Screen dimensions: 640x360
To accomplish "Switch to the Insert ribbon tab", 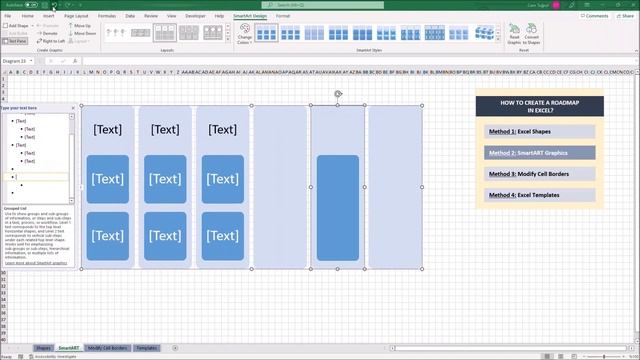I will (49, 16).
